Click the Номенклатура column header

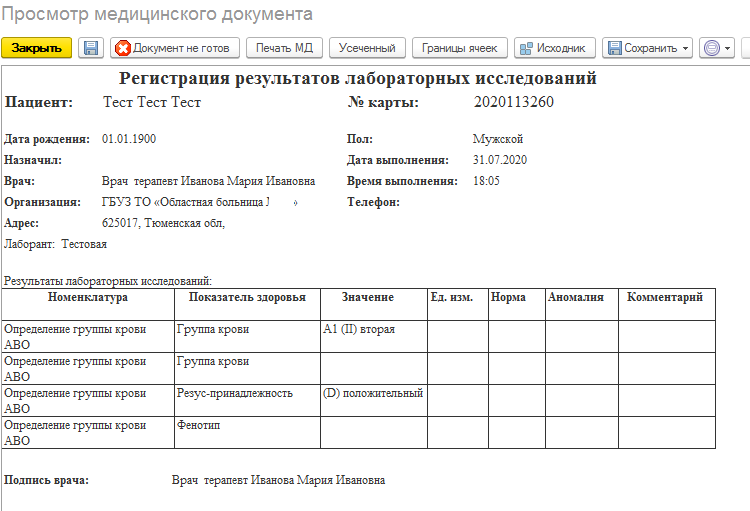tap(88, 298)
